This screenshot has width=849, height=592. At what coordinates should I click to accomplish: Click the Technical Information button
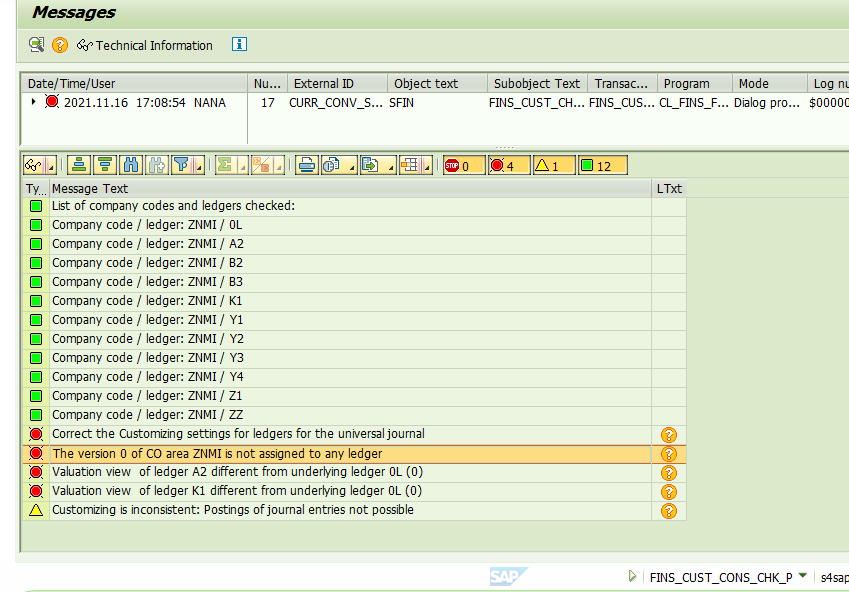[x=145, y=45]
